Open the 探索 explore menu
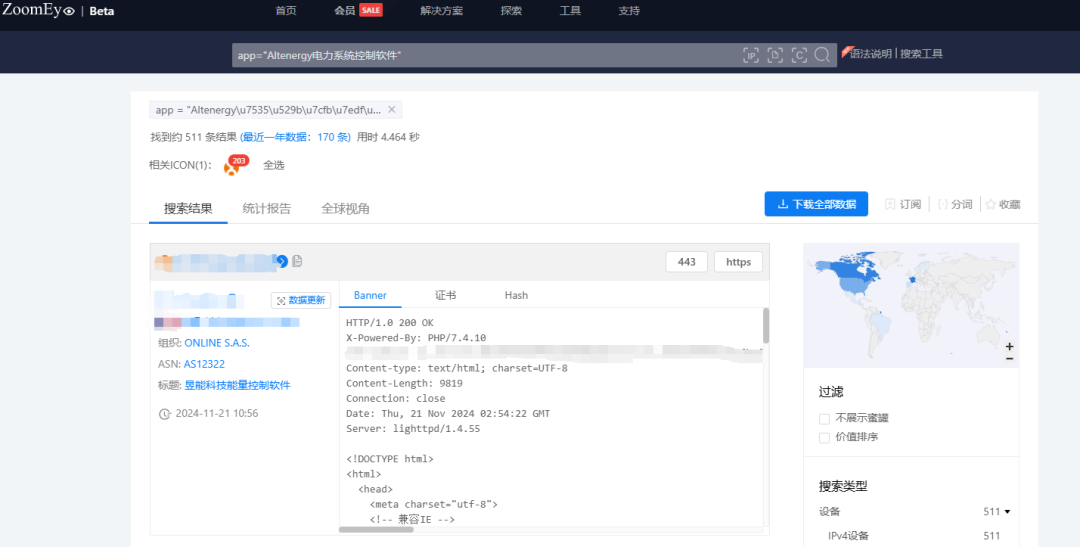Viewport: 1080px width, 547px height. point(511,10)
